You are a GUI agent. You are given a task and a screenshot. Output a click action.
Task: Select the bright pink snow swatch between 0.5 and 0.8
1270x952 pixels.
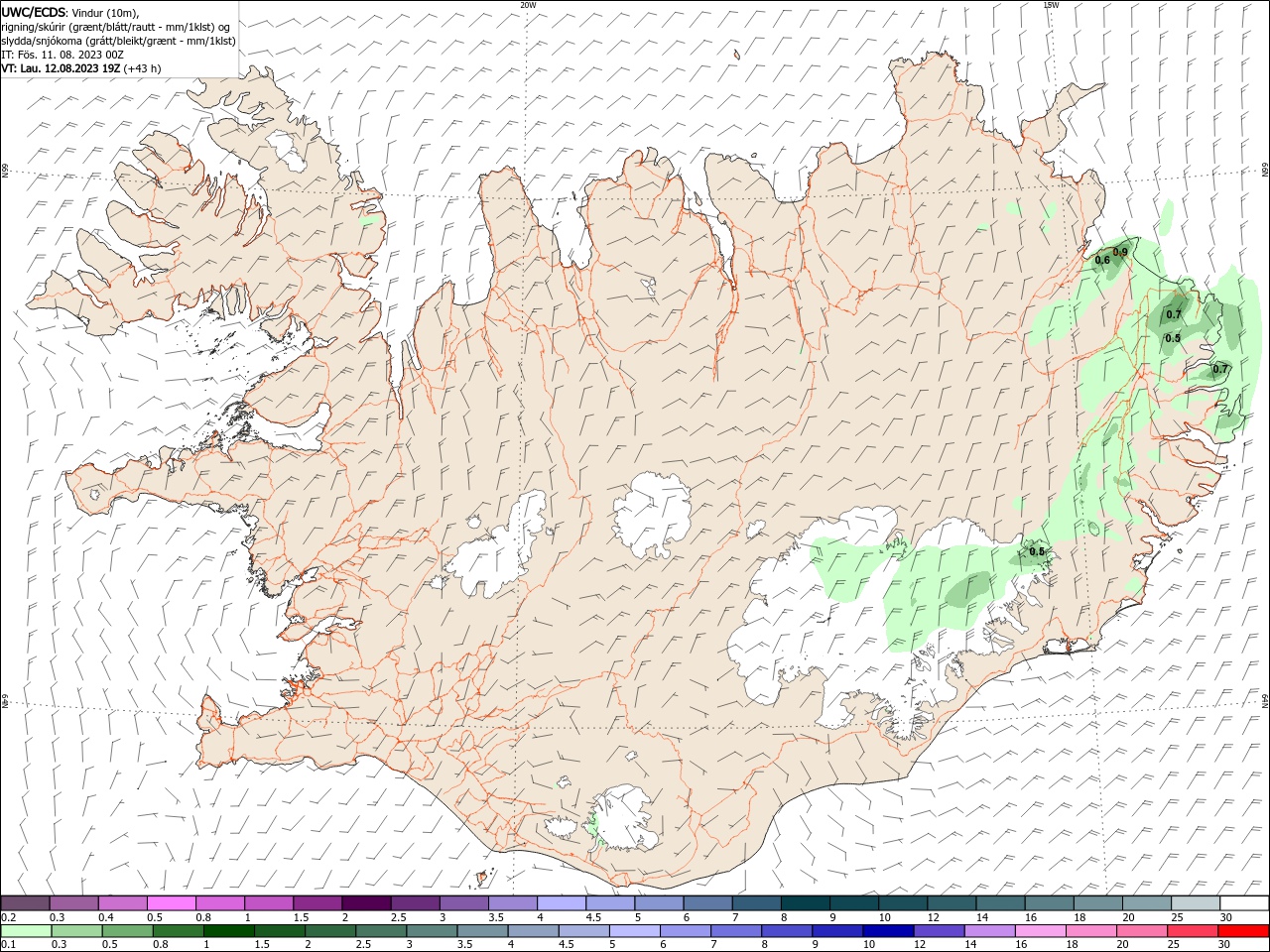click(171, 902)
